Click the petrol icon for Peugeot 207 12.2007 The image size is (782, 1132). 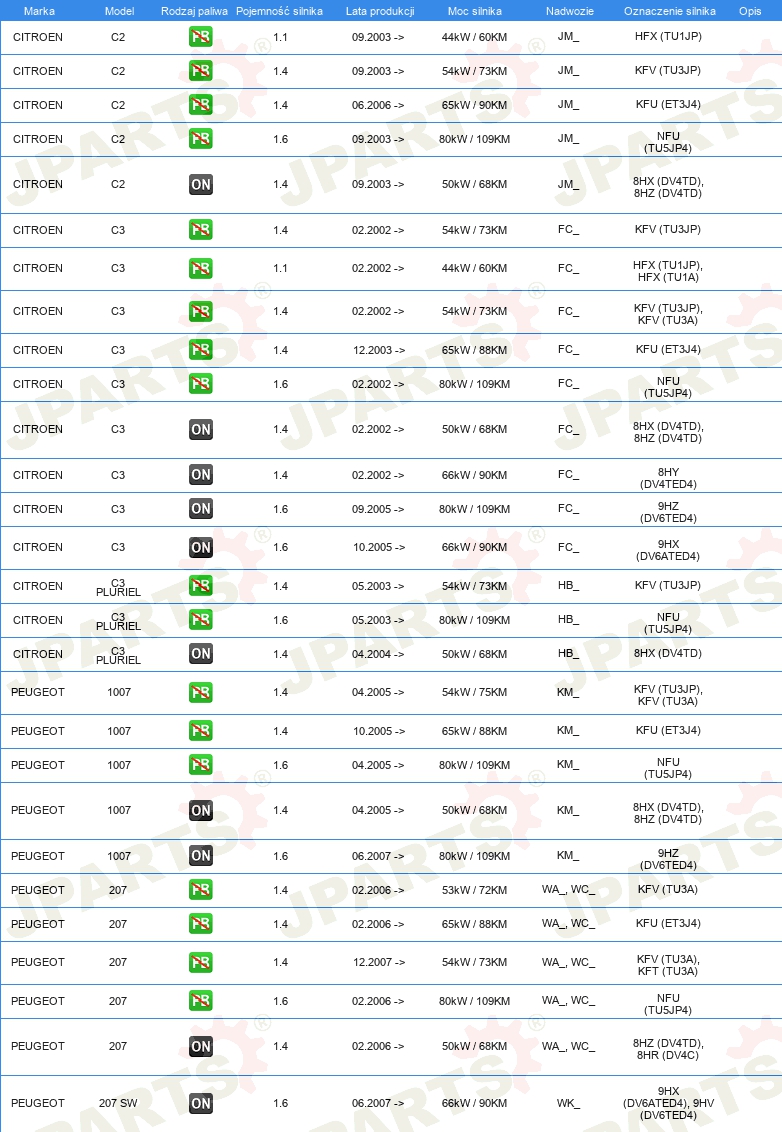(x=201, y=962)
